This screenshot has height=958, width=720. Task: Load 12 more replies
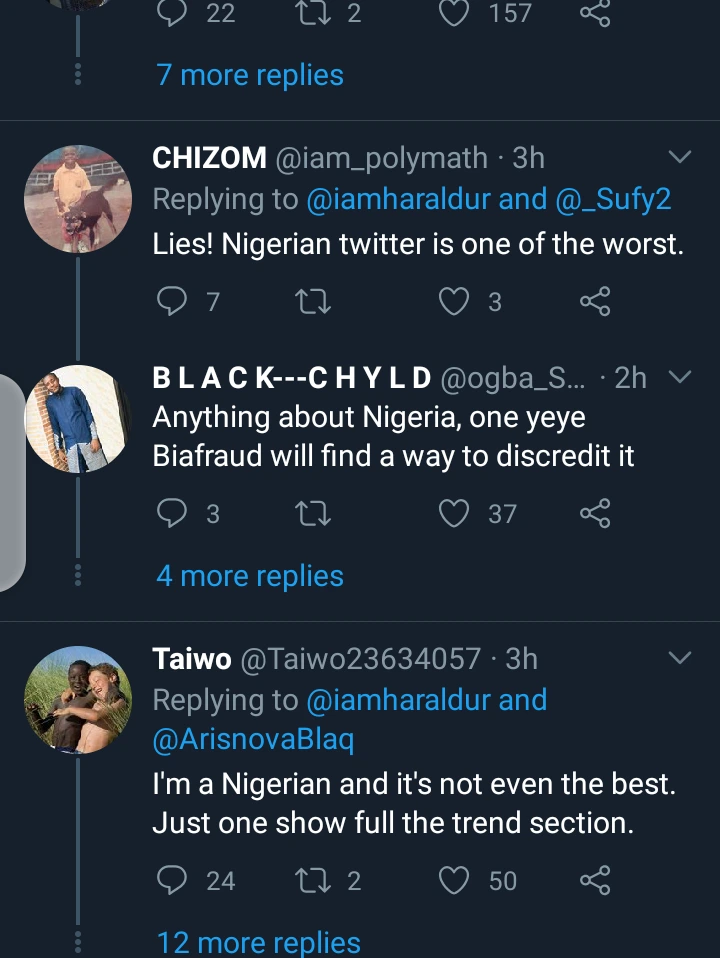click(x=258, y=942)
